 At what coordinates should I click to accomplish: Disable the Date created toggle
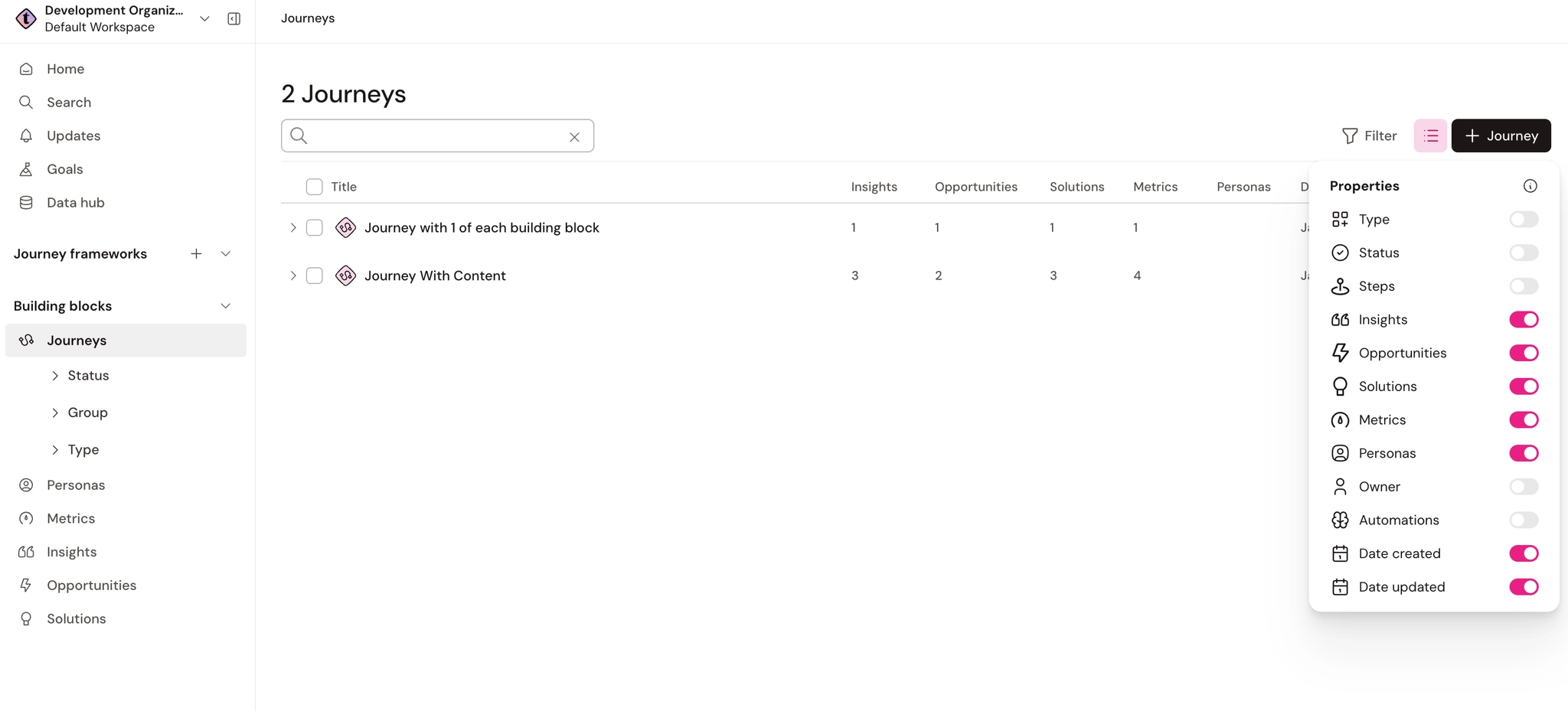tap(1524, 553)
